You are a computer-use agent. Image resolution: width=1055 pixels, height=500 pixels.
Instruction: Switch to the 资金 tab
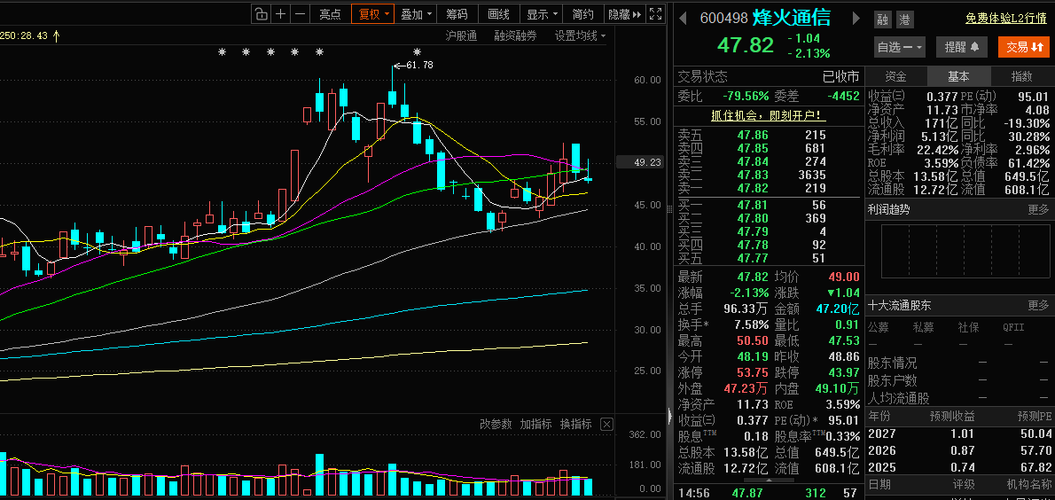[896, 77]
